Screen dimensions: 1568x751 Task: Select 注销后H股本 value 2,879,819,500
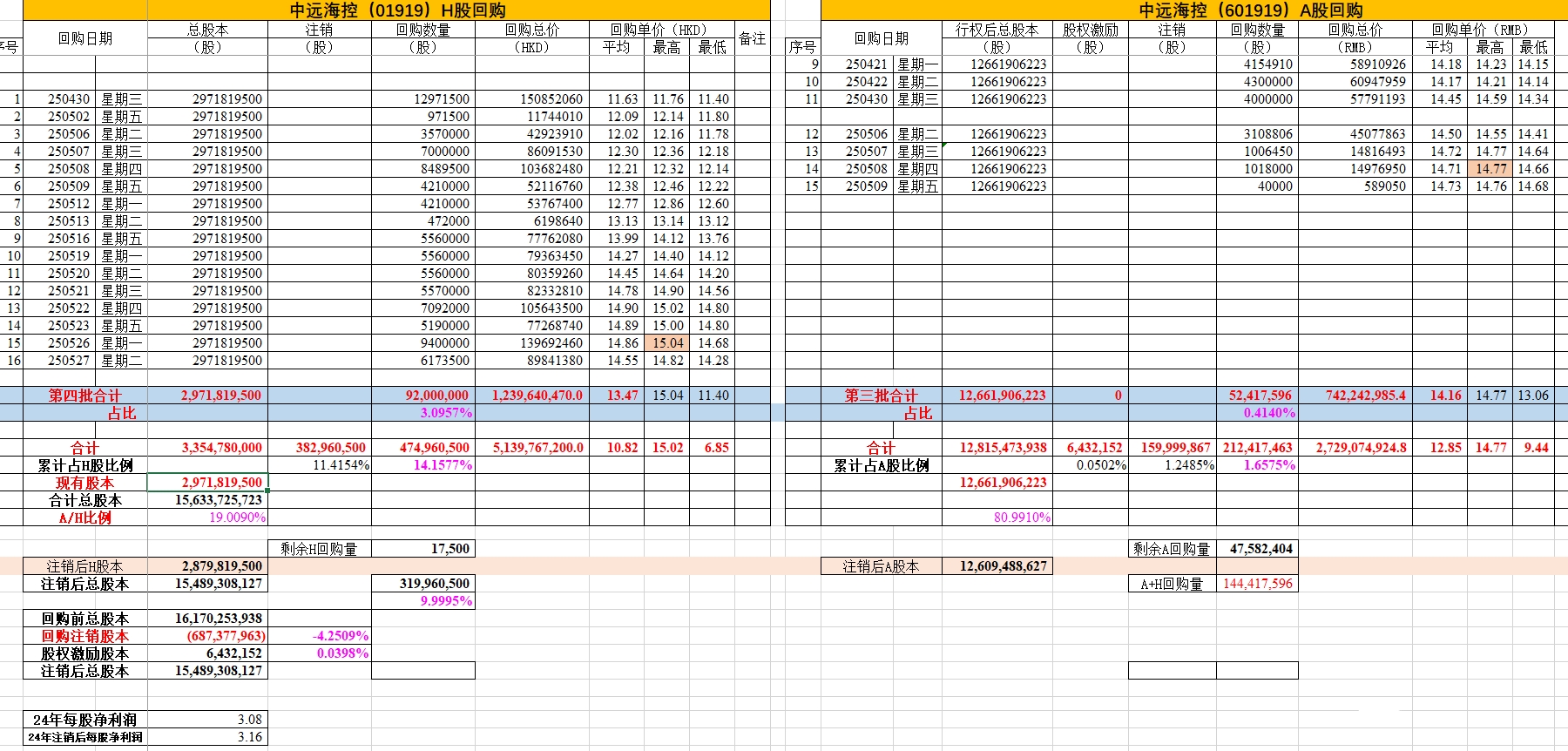[207, 566]
